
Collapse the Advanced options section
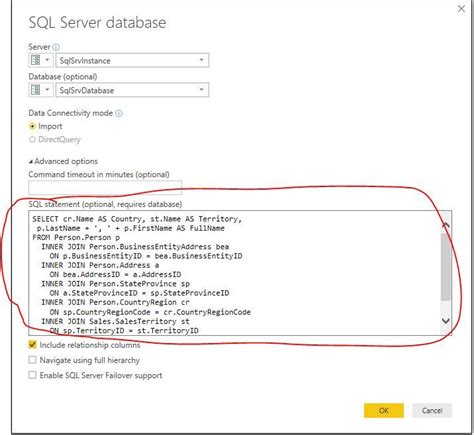(63, 161)
